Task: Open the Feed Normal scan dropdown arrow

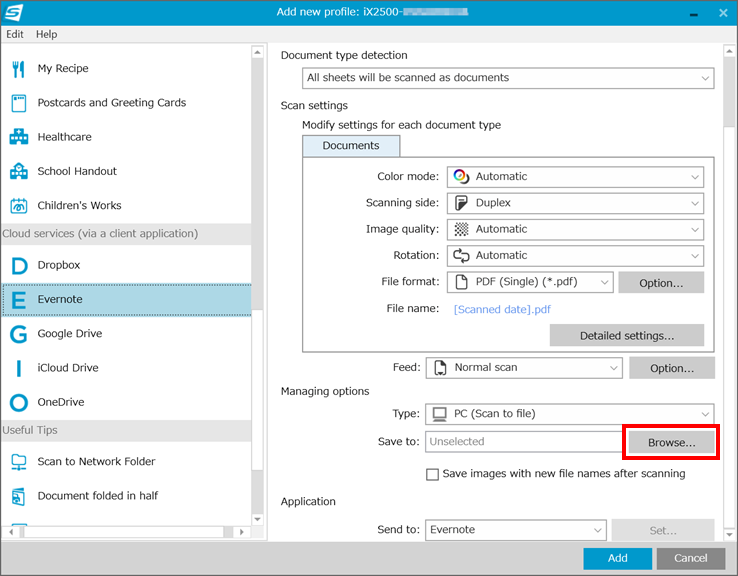Action: (613, 368)
